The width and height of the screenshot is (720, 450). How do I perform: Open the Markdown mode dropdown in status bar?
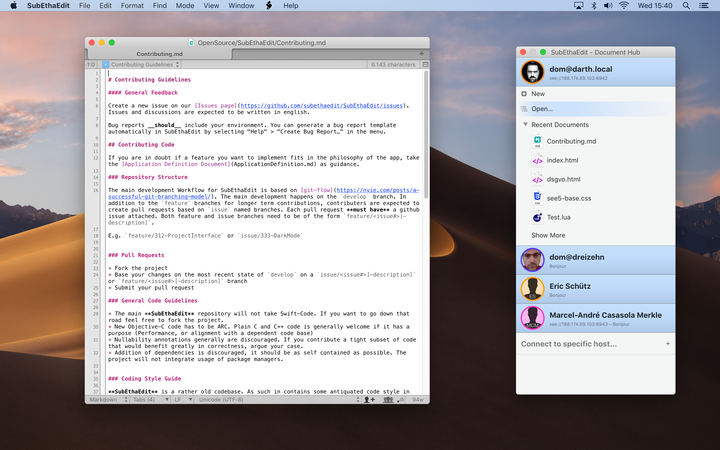click(108, 399)
